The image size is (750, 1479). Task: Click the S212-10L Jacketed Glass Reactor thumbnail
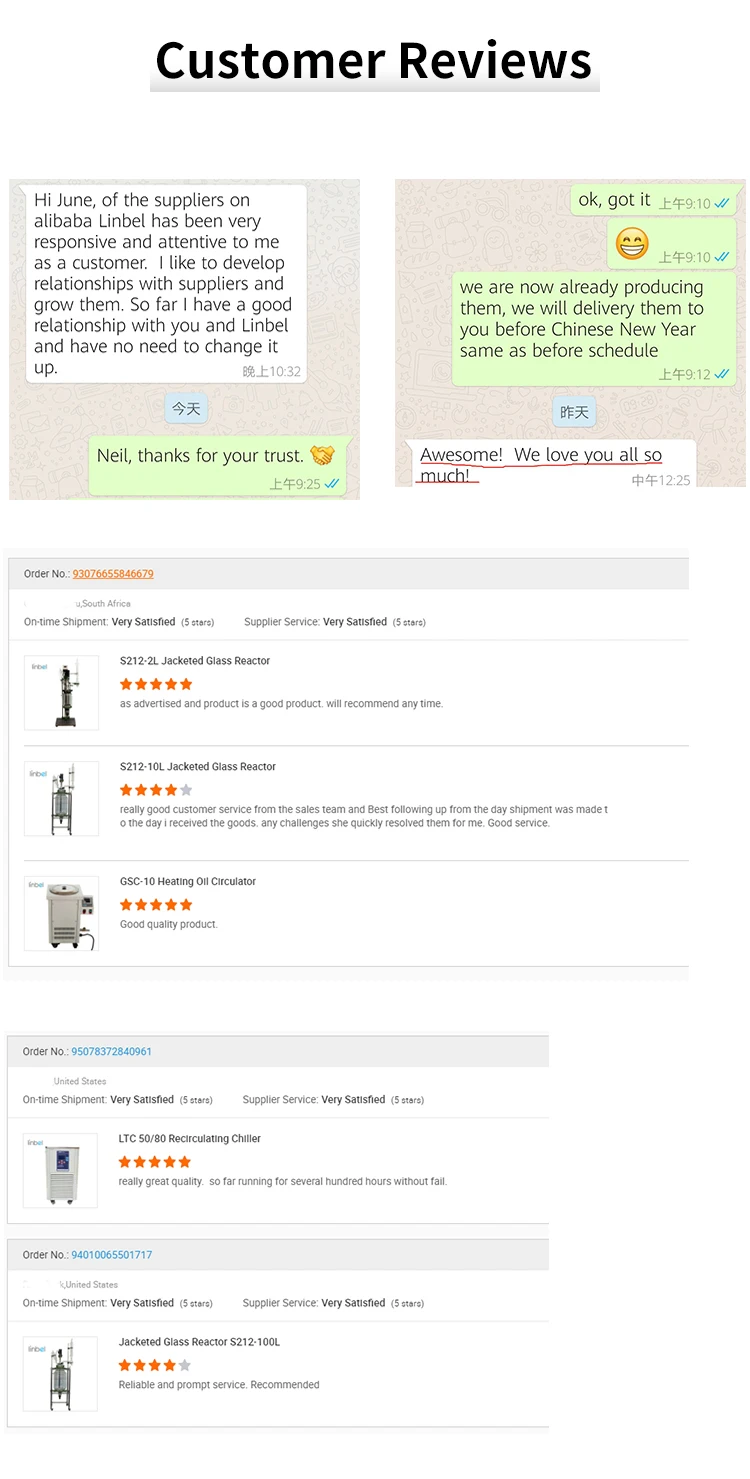click(61, 798)
